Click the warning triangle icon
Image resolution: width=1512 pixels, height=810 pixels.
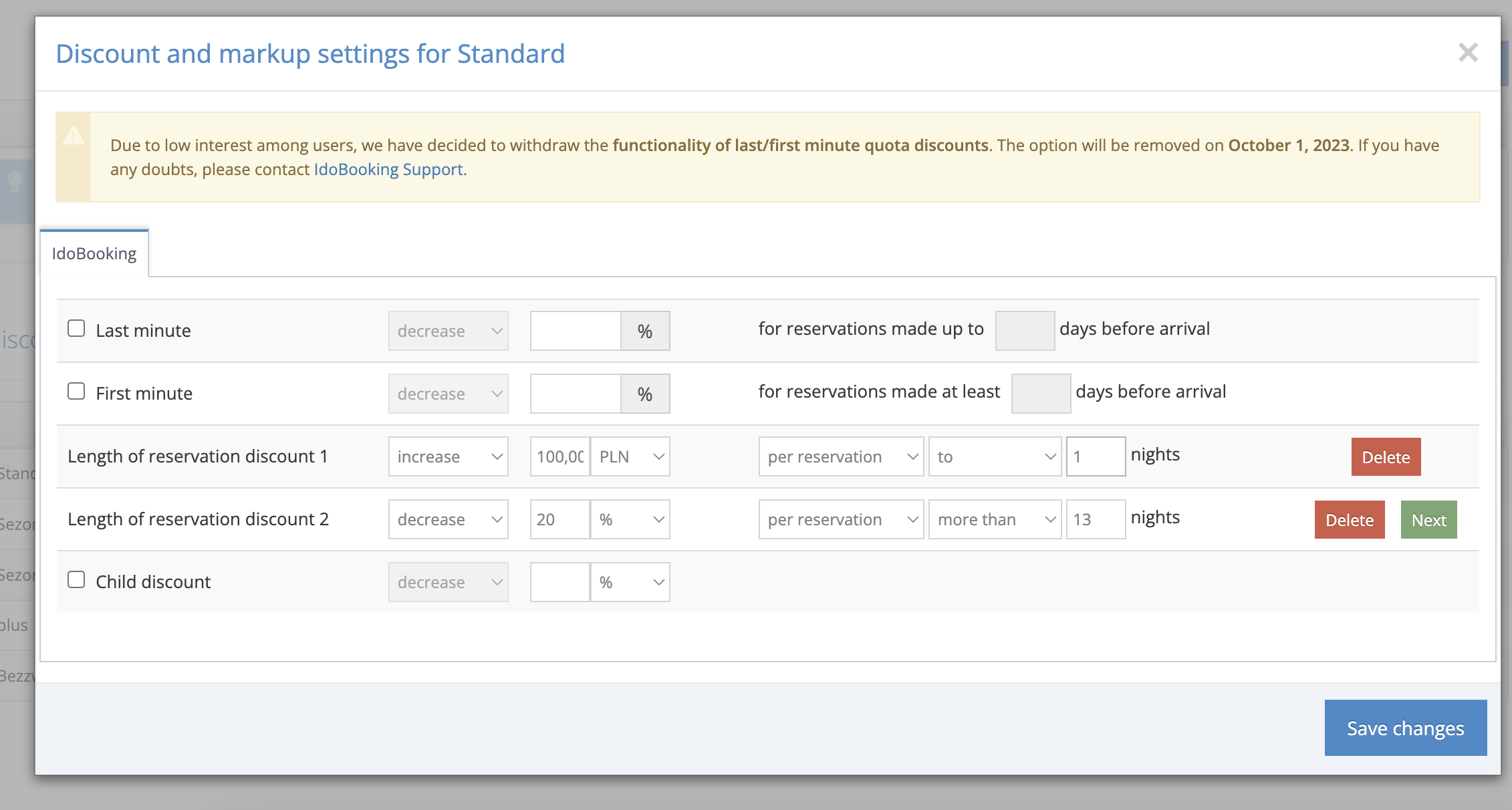(74, 136)
